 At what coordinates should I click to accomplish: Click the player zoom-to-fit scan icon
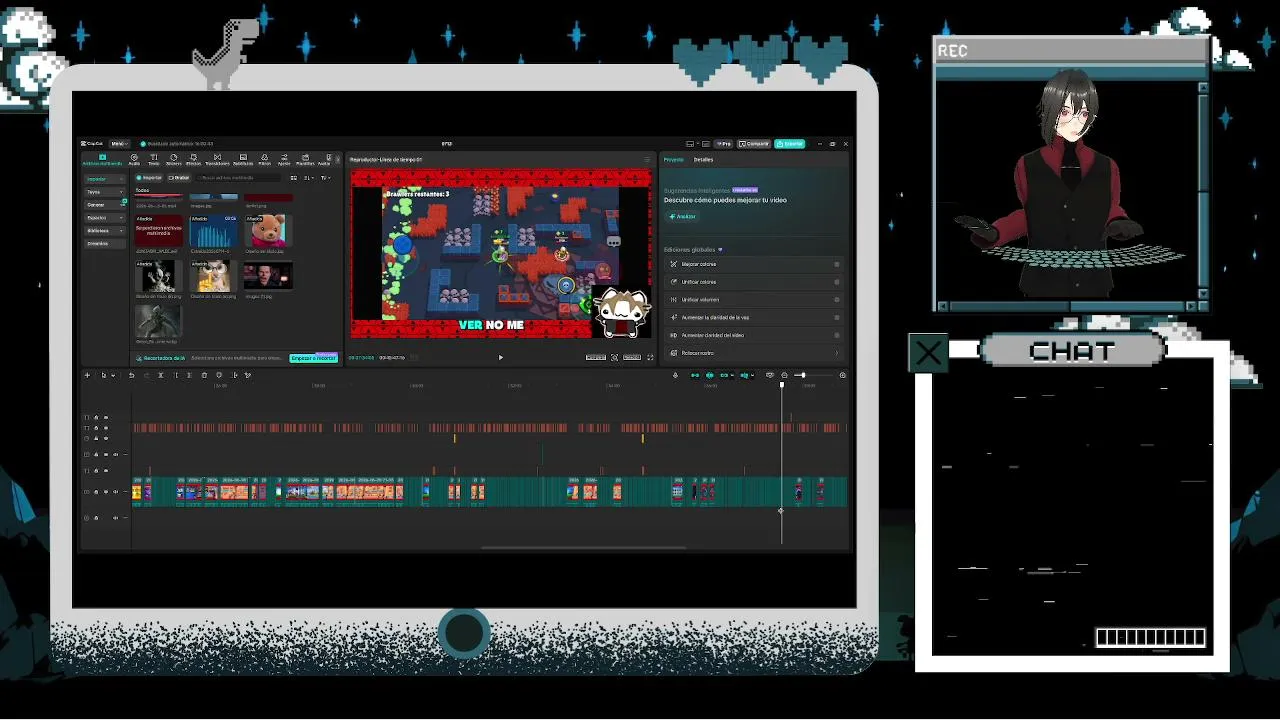(614, 357)
